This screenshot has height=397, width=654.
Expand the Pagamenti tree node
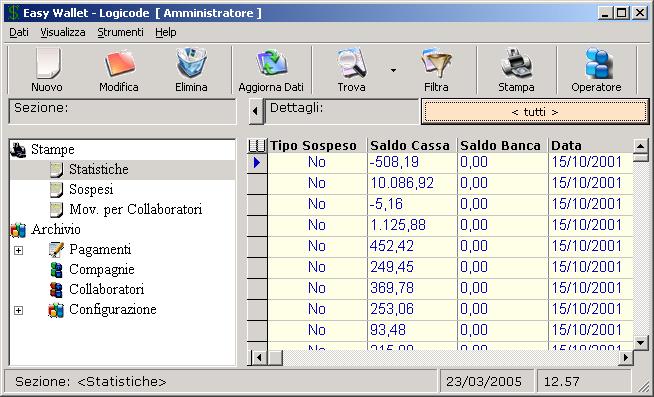coord(18,250)
